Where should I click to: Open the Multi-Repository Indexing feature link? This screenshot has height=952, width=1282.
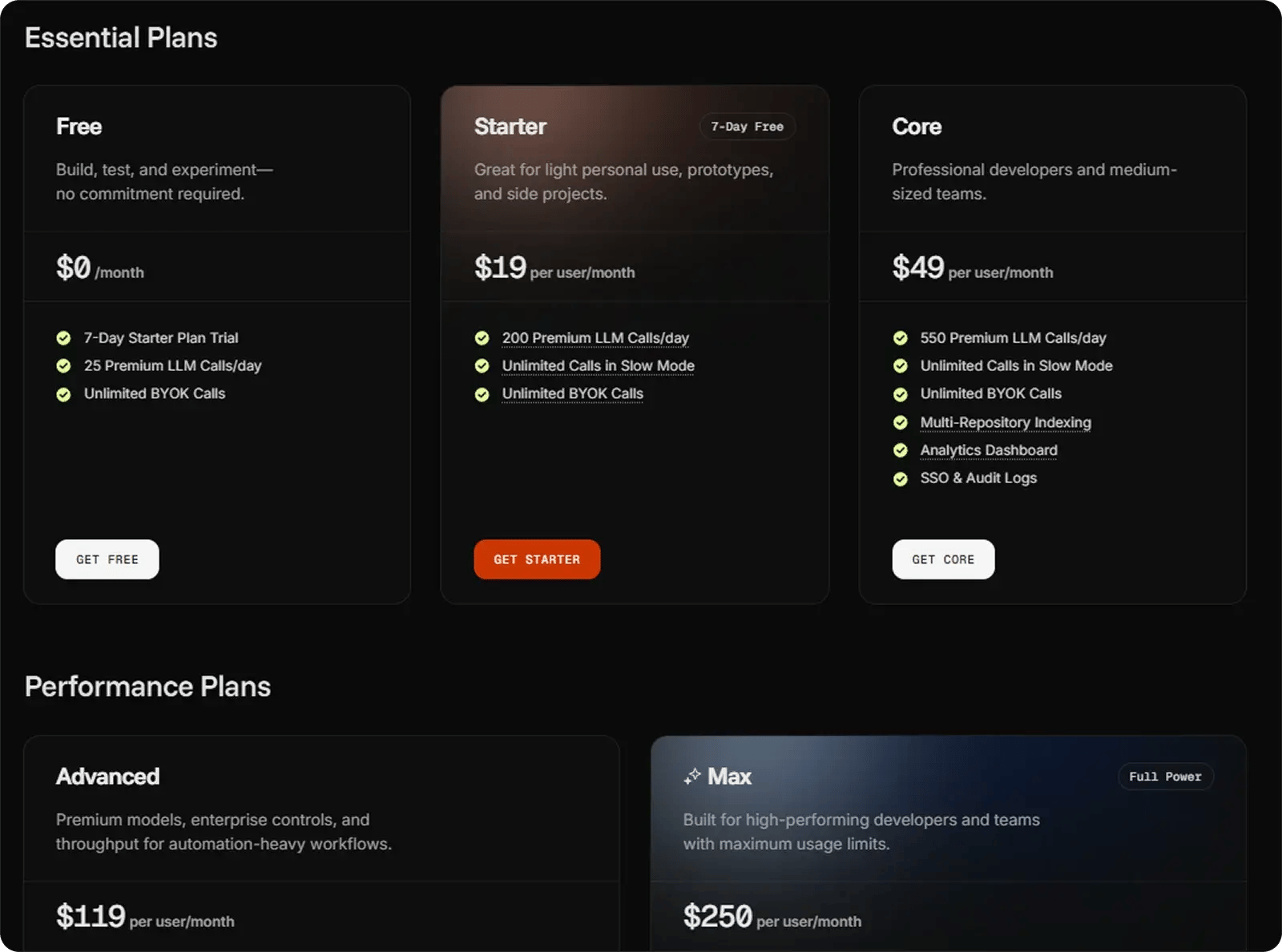click(x=1005, y=422)
